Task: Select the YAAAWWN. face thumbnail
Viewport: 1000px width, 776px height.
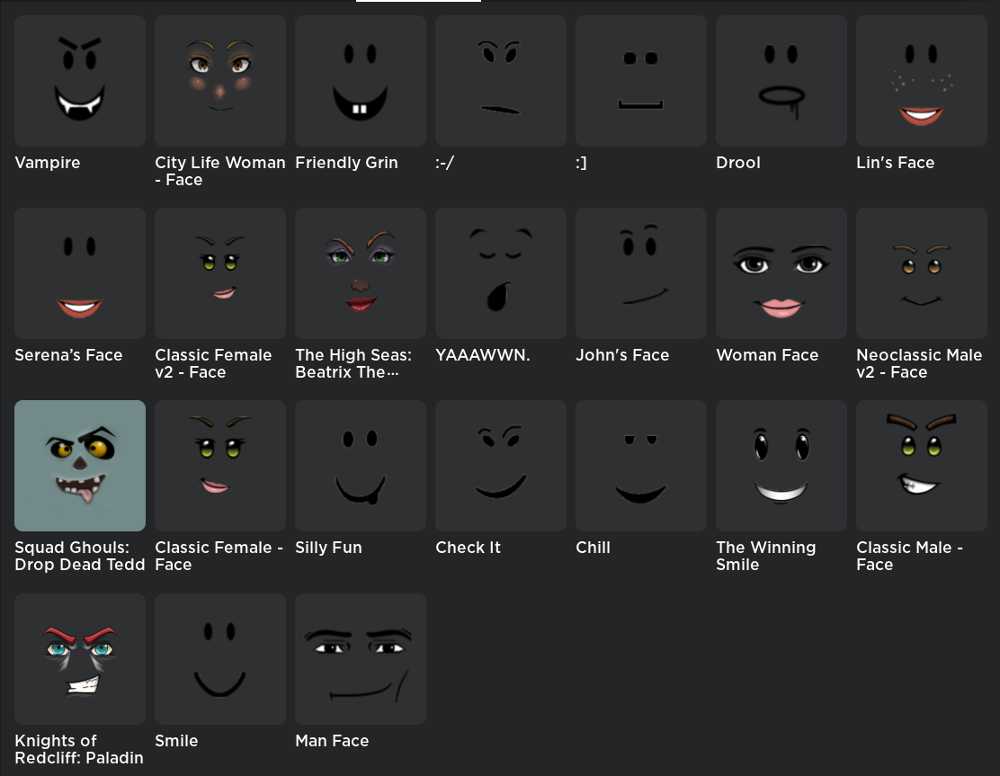Action: tap(501, 274)
